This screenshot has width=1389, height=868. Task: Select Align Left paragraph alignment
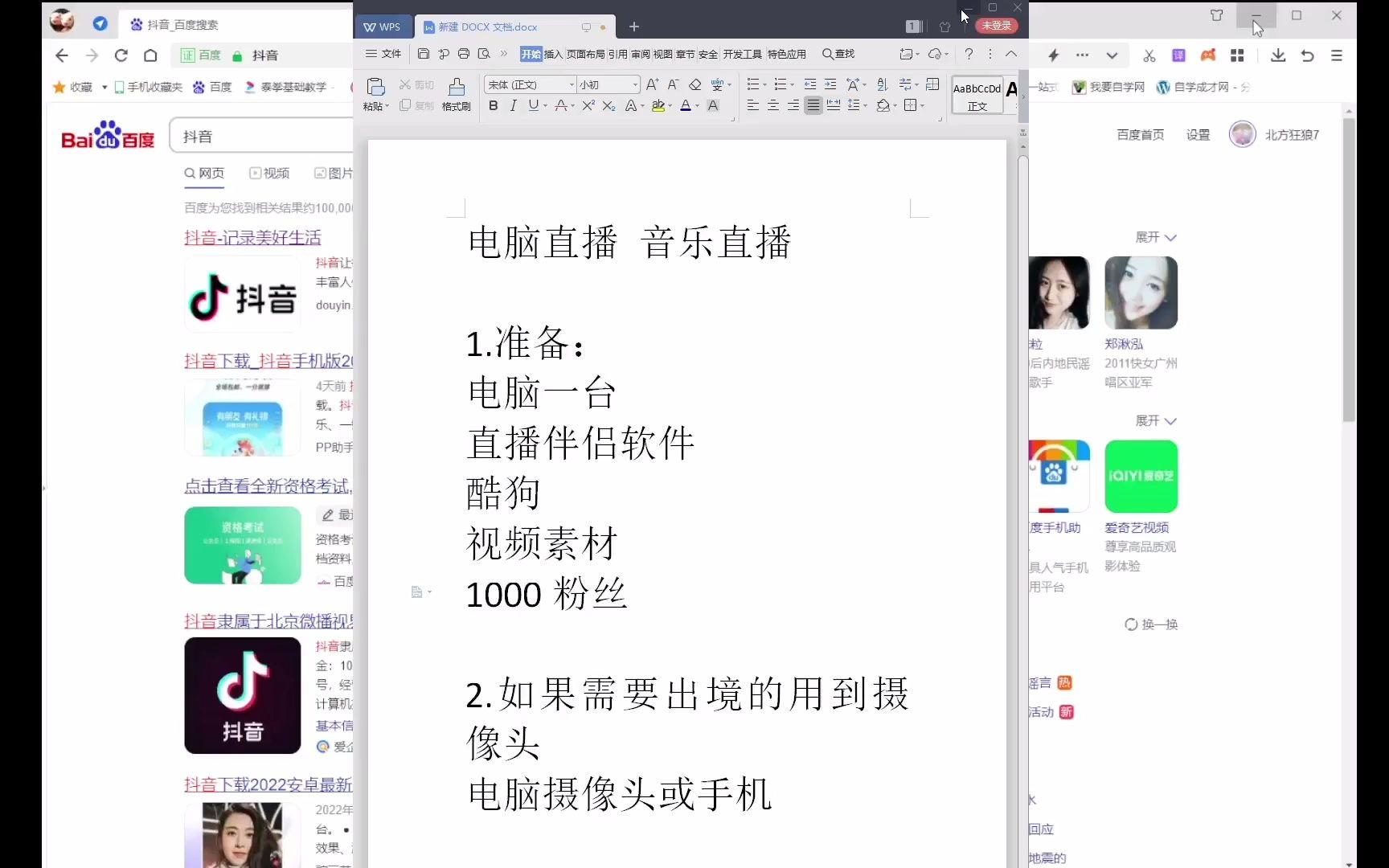[x=753, y=105]
